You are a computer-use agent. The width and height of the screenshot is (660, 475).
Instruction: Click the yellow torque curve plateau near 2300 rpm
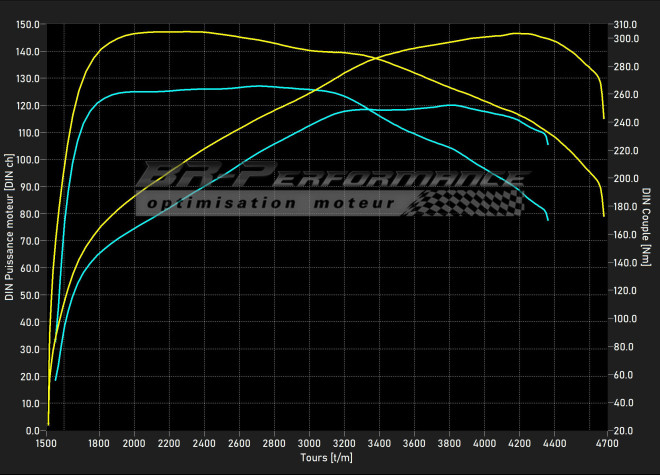click(187, 32)
